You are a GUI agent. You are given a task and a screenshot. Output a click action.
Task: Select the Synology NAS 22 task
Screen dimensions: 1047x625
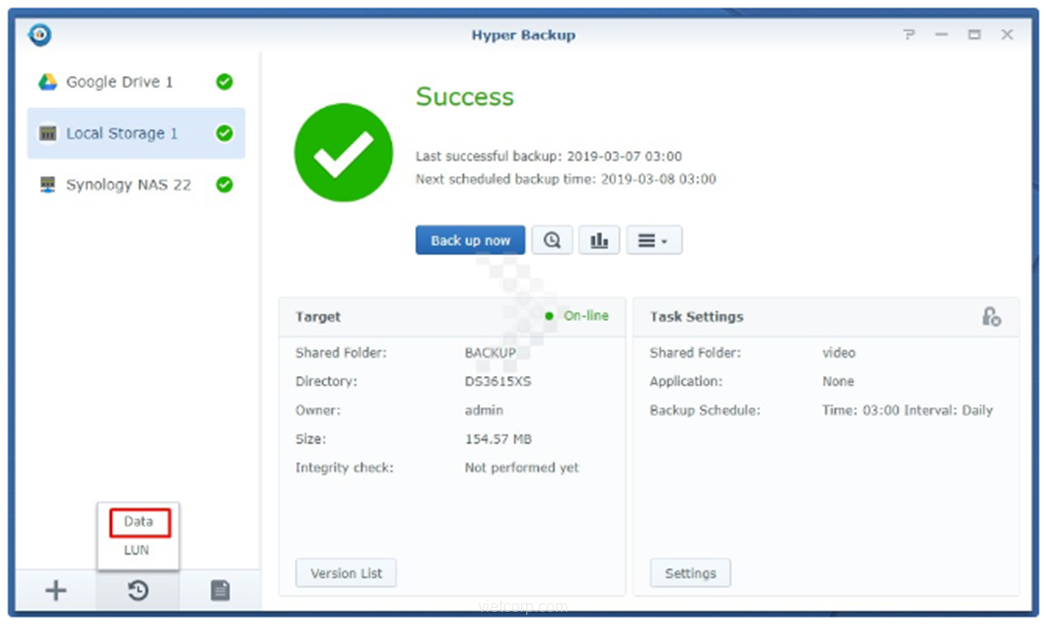tap(128, 185)
